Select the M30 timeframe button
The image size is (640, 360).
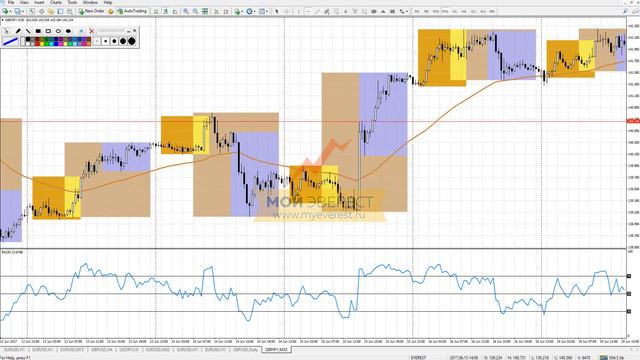point(445,11)
